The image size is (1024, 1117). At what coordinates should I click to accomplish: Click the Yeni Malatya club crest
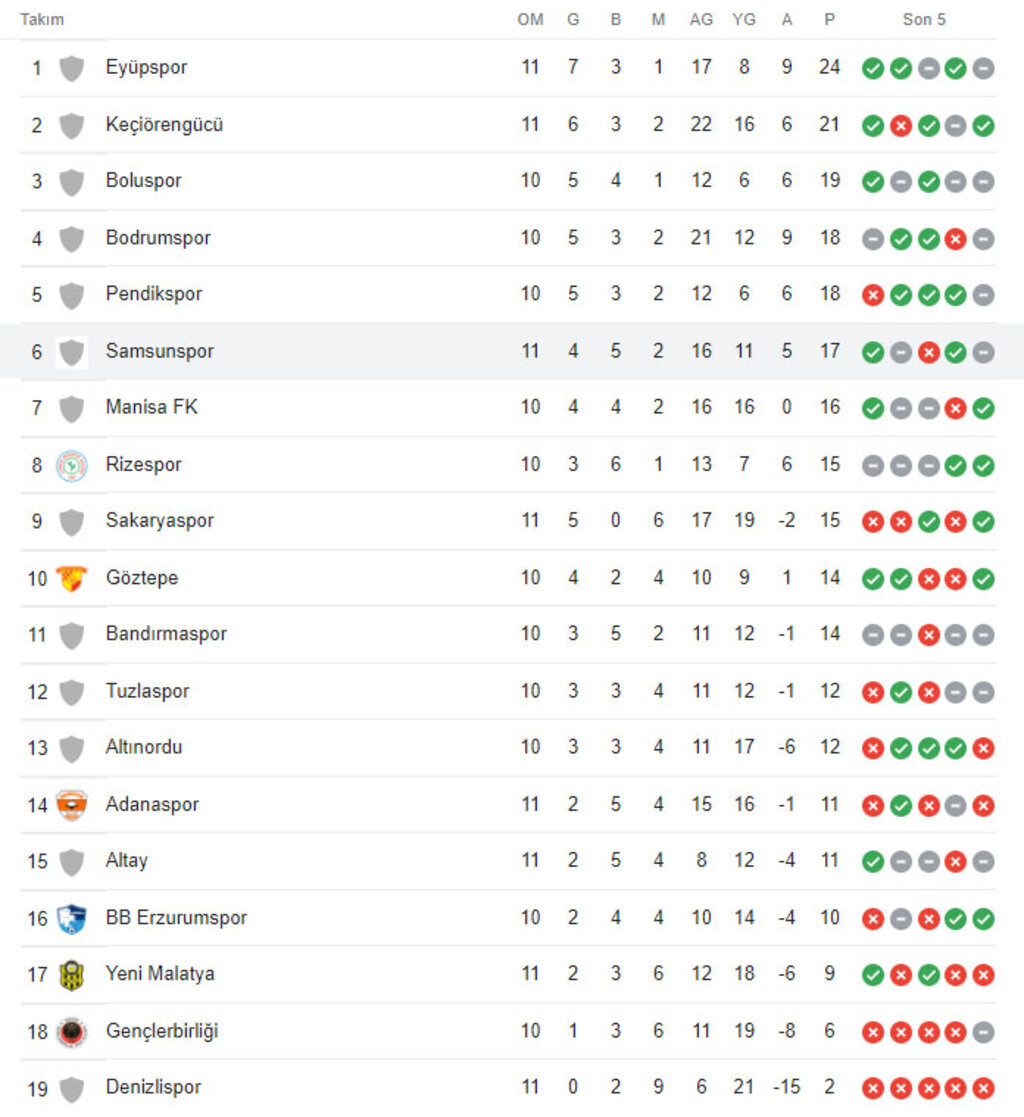71,974
